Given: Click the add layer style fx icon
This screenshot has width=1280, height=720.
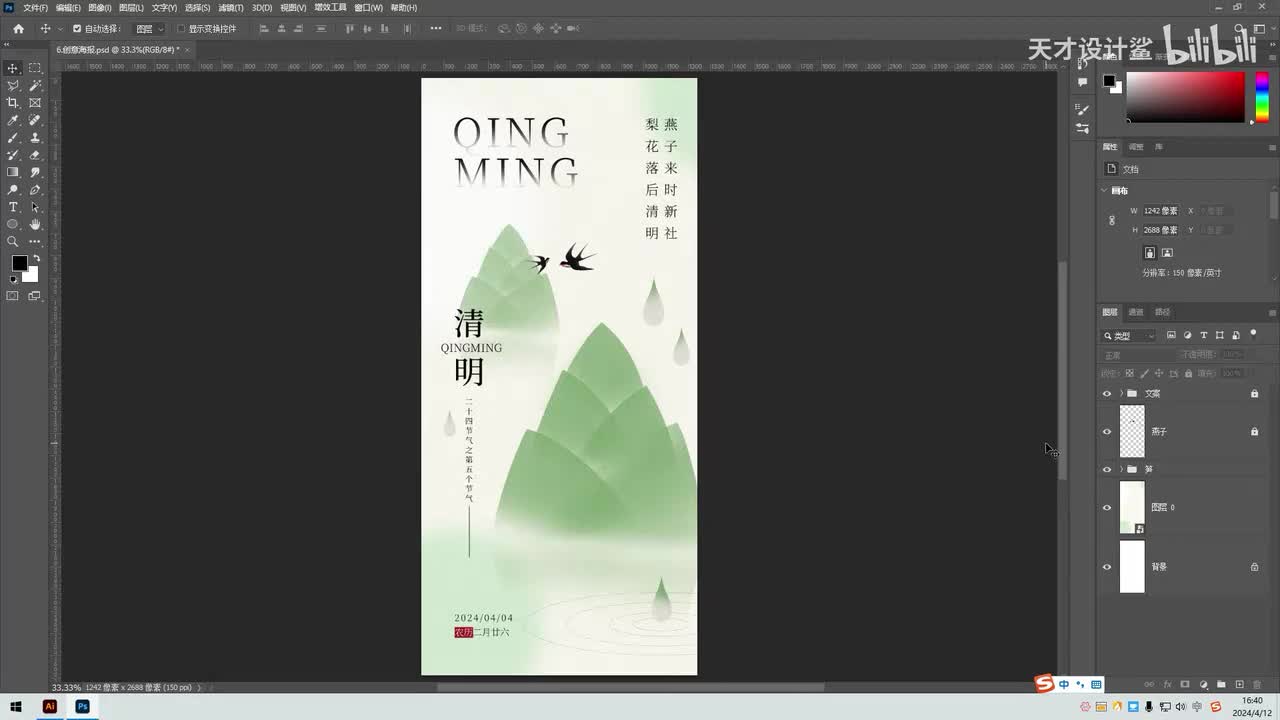Looking at the screenshot, I should (1168, 685).
